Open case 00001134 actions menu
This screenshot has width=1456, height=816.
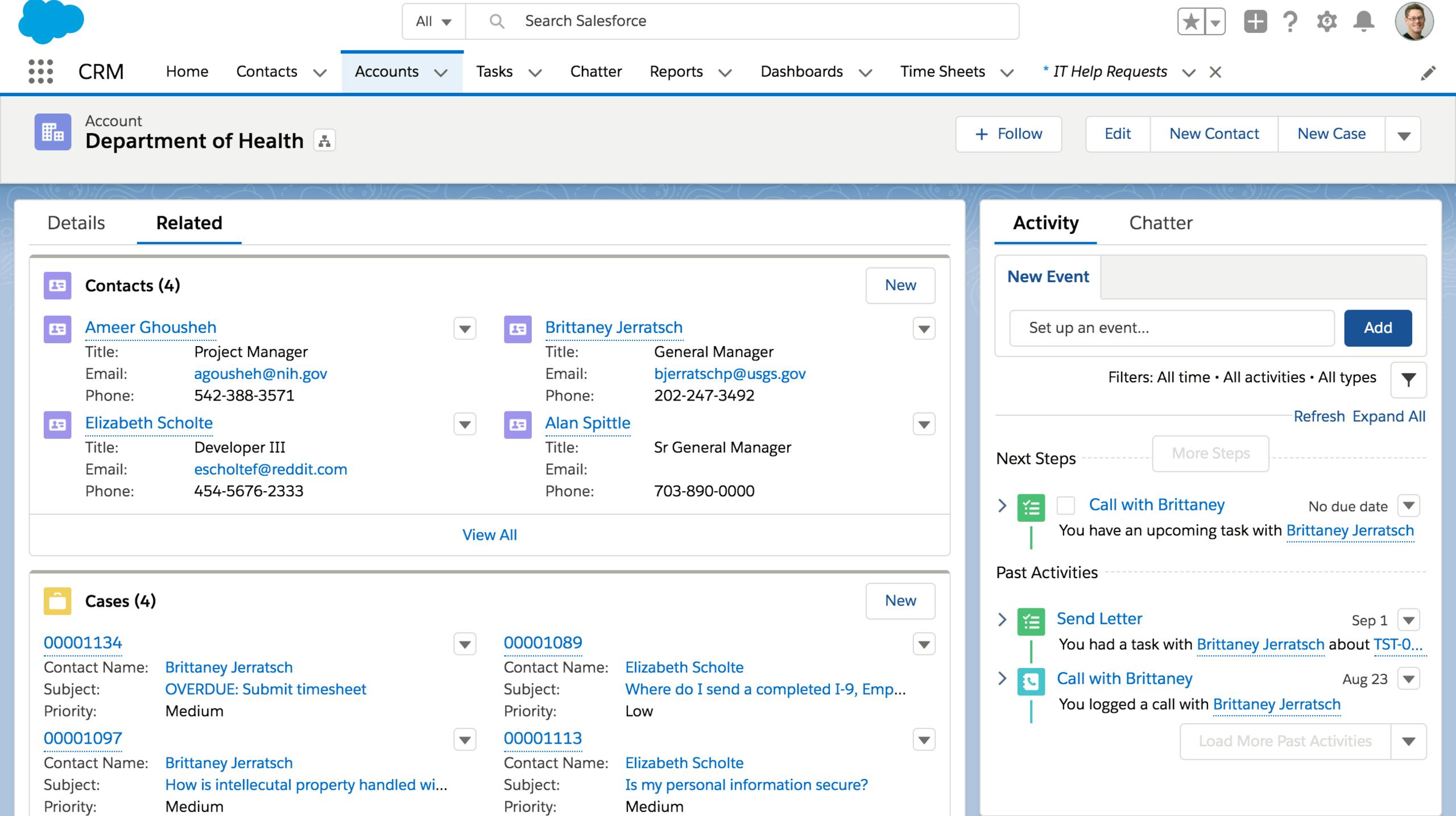coord(465,644)
